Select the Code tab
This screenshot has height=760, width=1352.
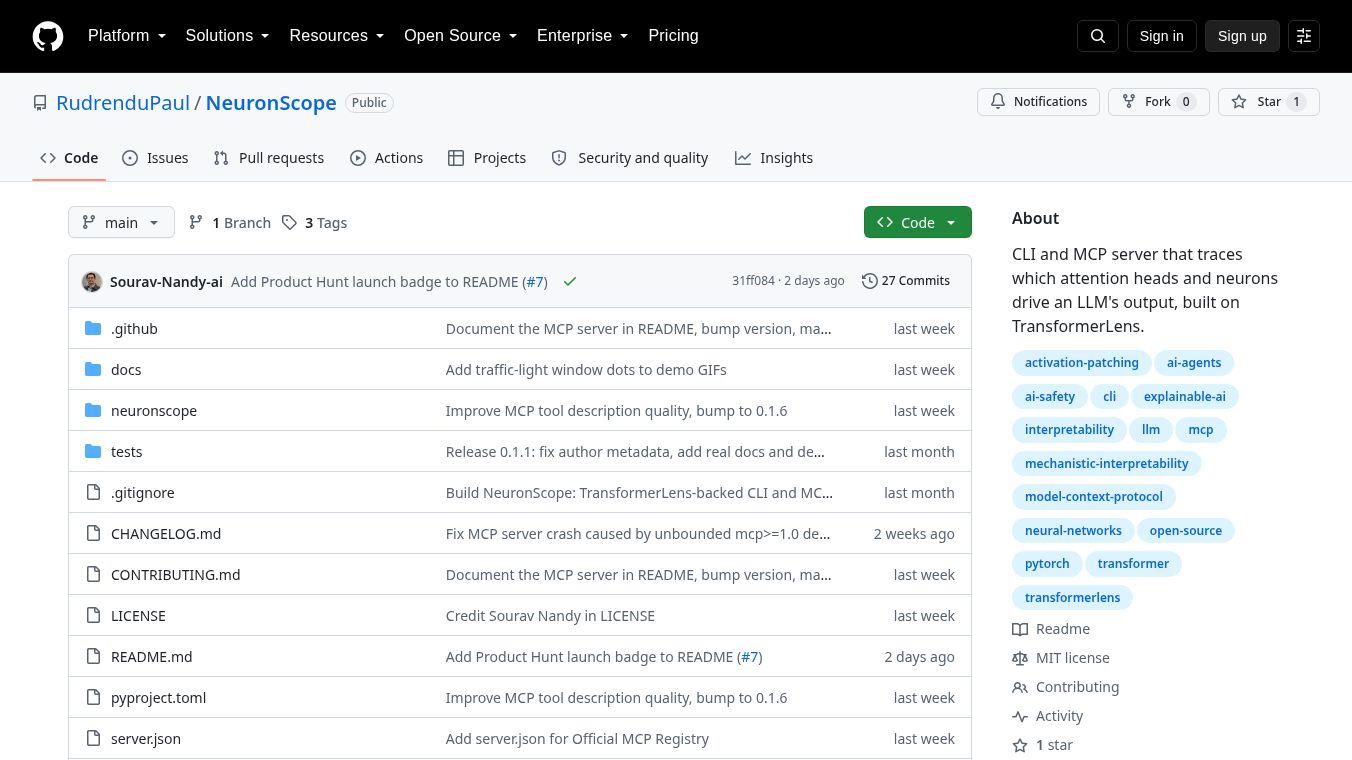[x=69, y=158]
